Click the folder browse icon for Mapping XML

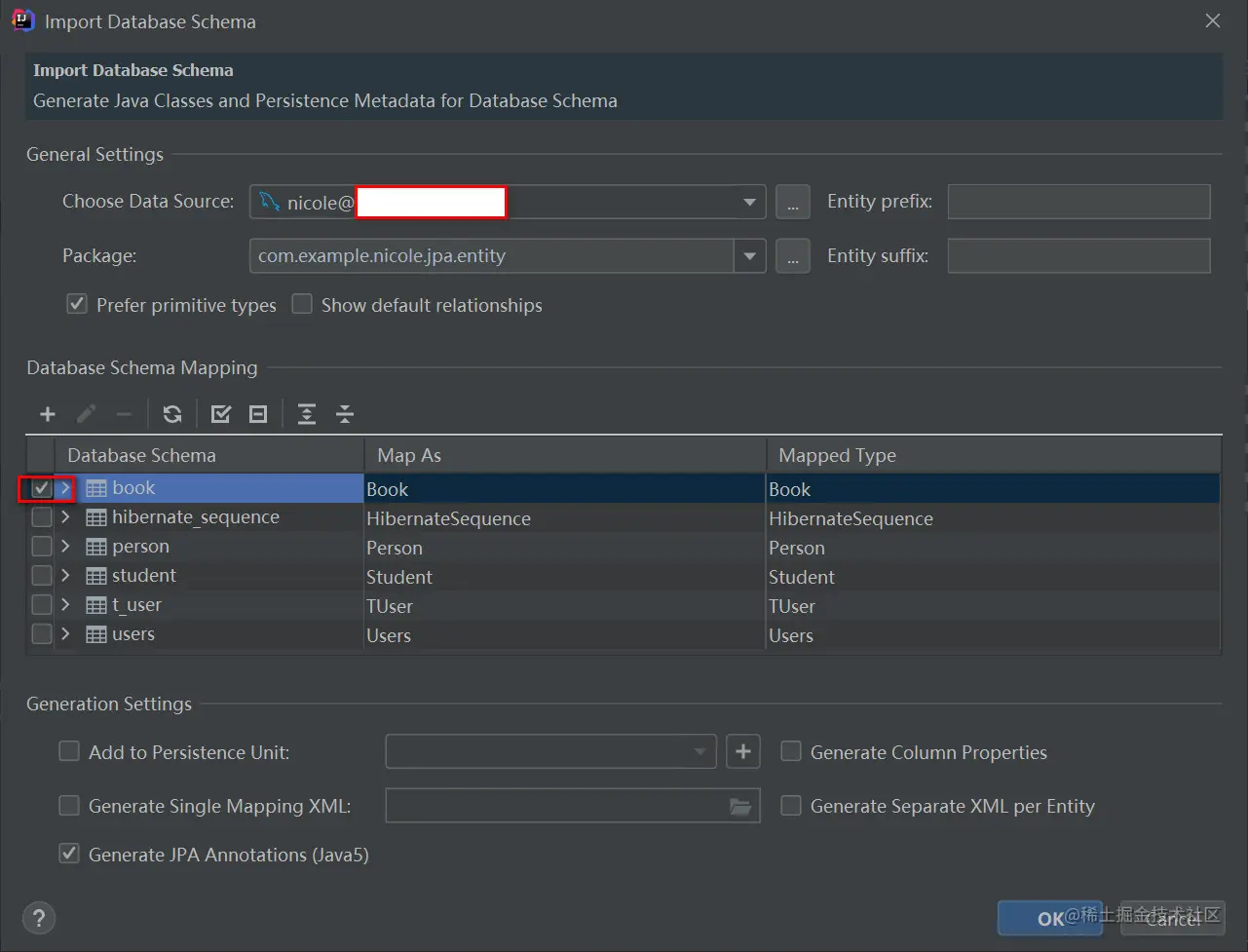click(741, 806)
